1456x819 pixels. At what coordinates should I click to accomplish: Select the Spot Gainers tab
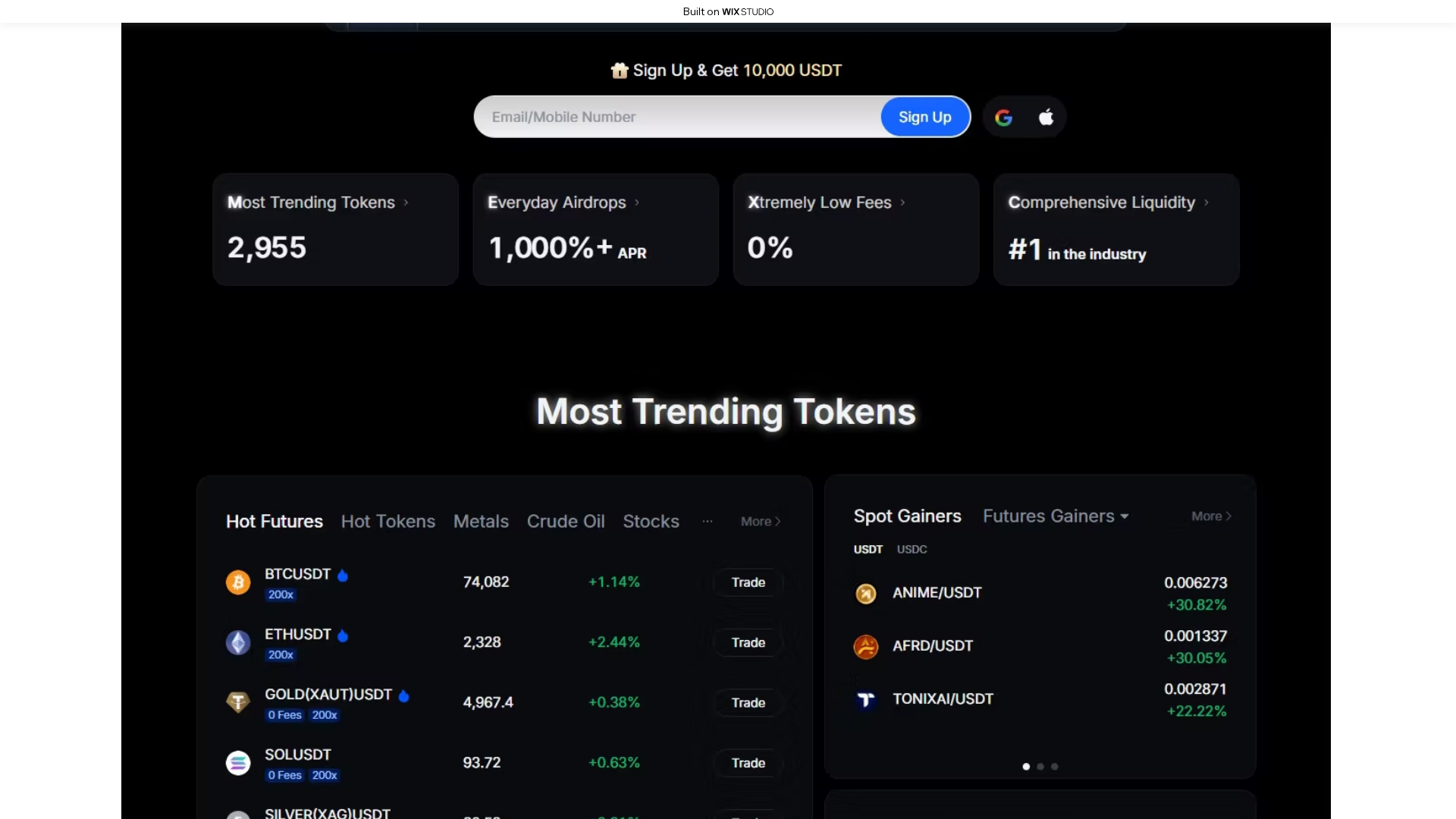pos(907,516)
